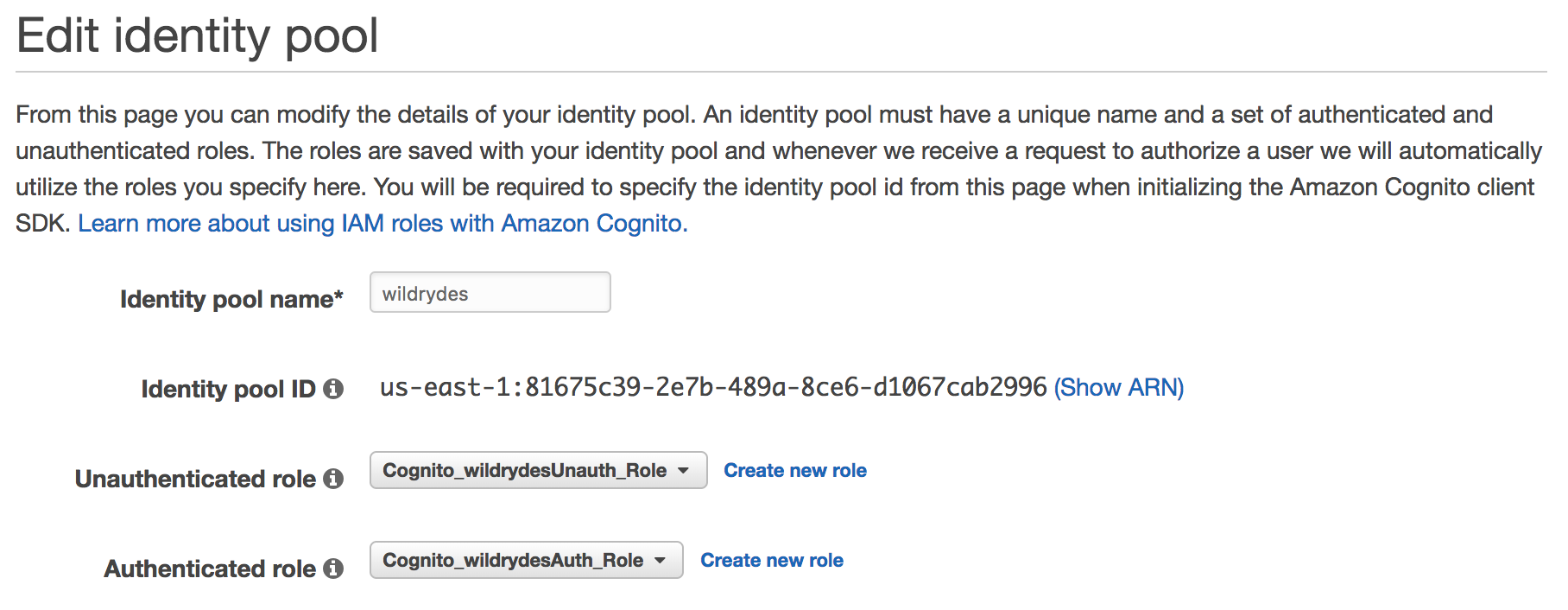The height and width of the screenshot is (610, 1568).
Task: Click the info icon next to Authenticated role
Action: tap(333, 569)
